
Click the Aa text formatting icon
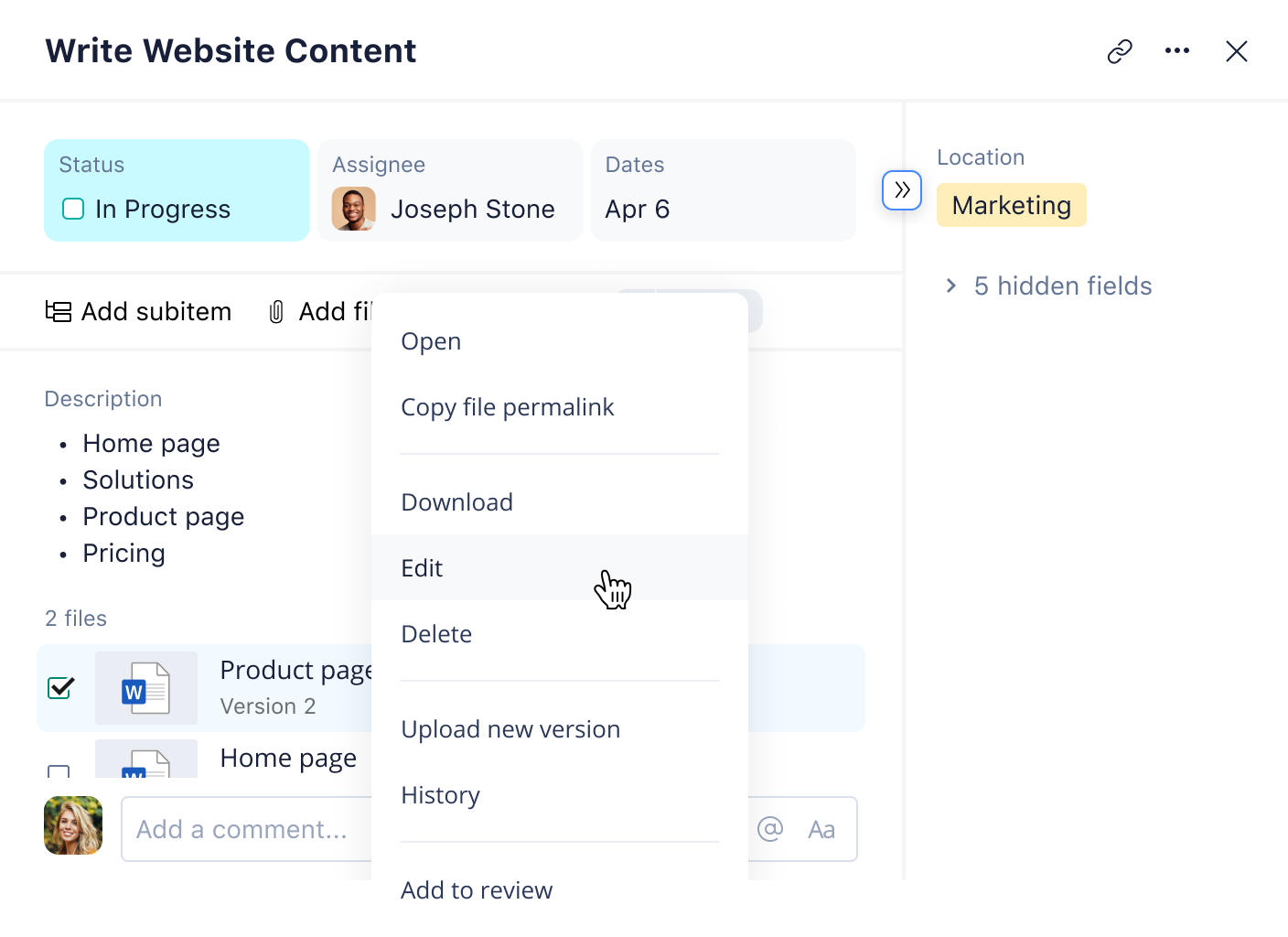click(821, 829)
